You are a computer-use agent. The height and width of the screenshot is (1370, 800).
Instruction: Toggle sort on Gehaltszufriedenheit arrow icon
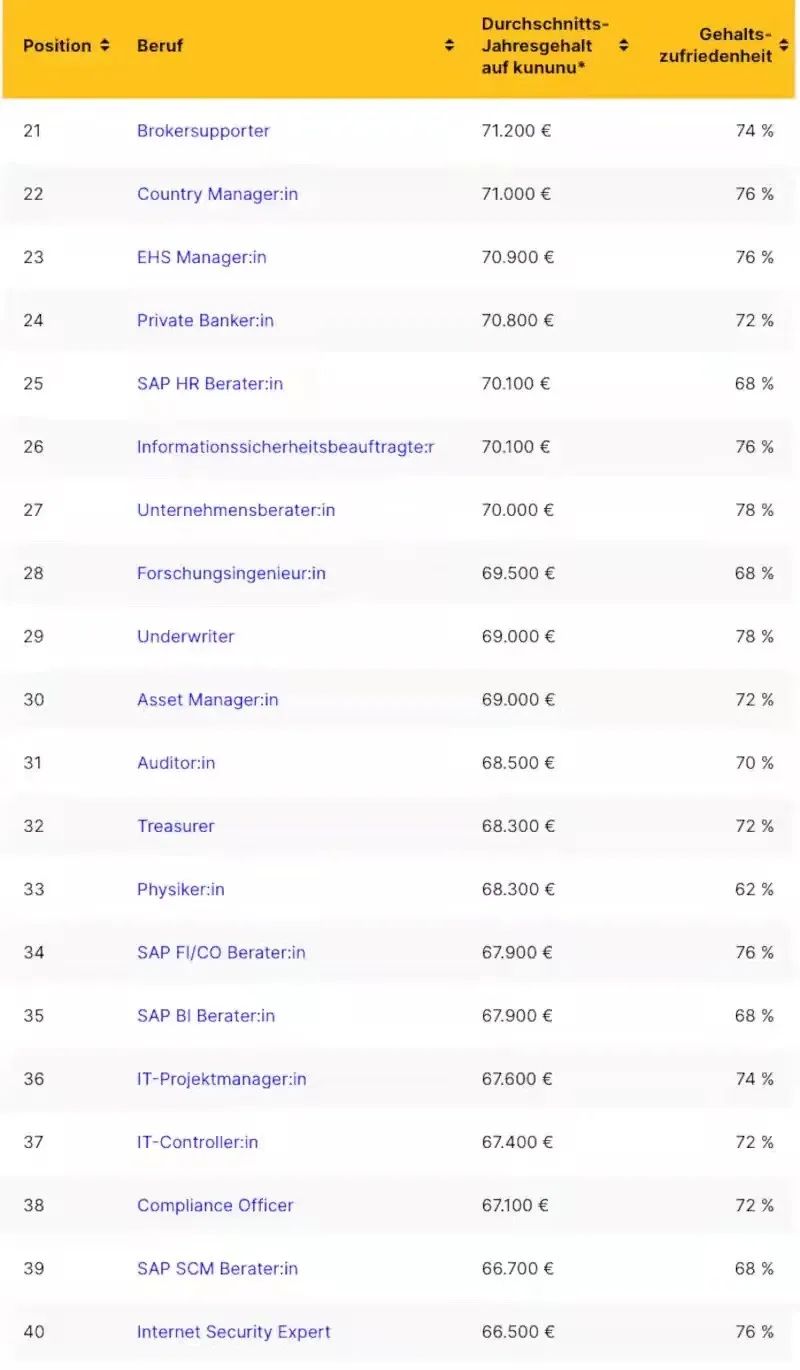pos(784,46)
